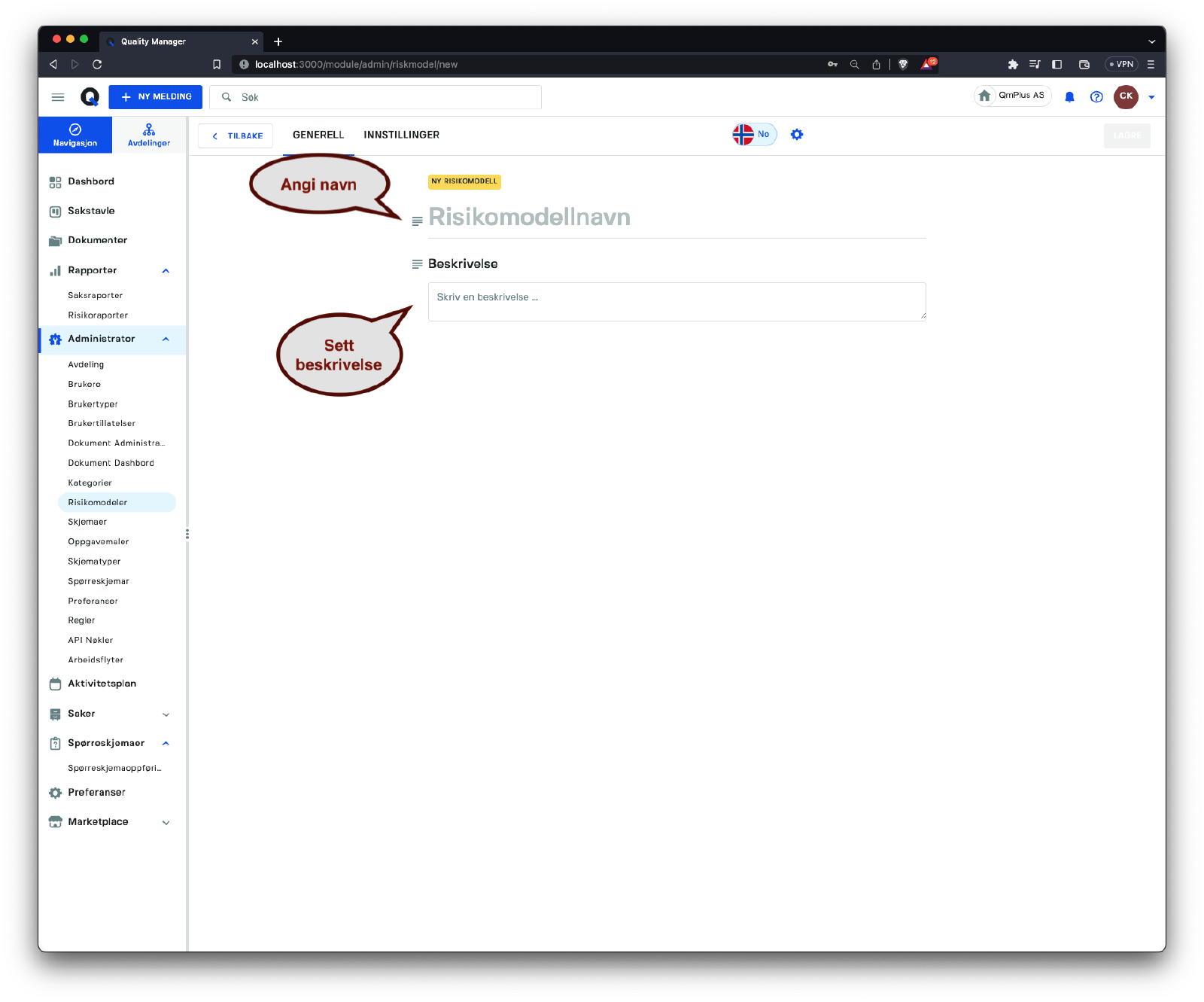The width and height of the screenshot is (1204, 1002).
Task: Click the Brave shields icon
Action: coord(903,65)
